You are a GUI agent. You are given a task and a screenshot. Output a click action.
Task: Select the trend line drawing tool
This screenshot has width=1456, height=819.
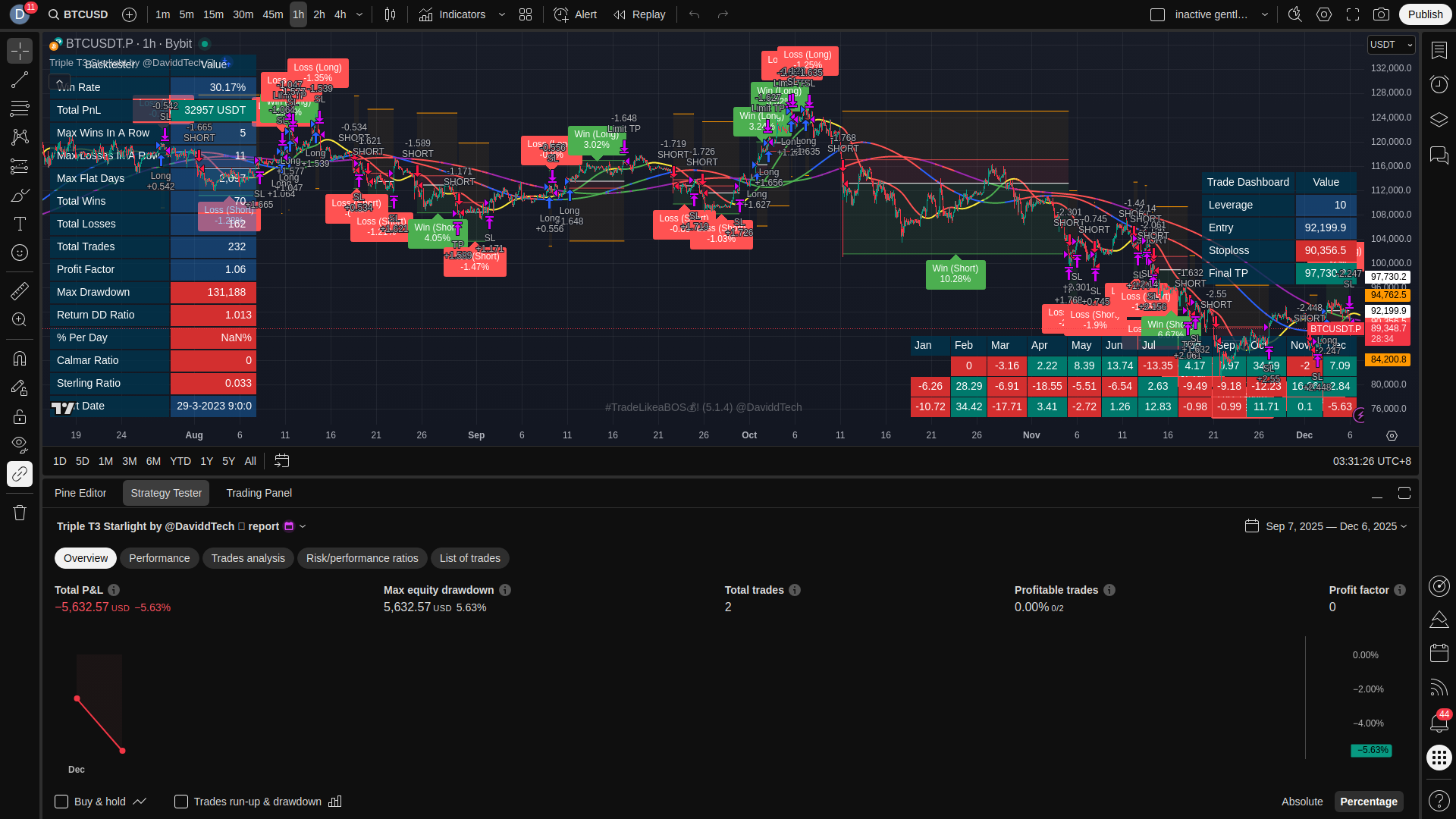[x=20, y=80]
